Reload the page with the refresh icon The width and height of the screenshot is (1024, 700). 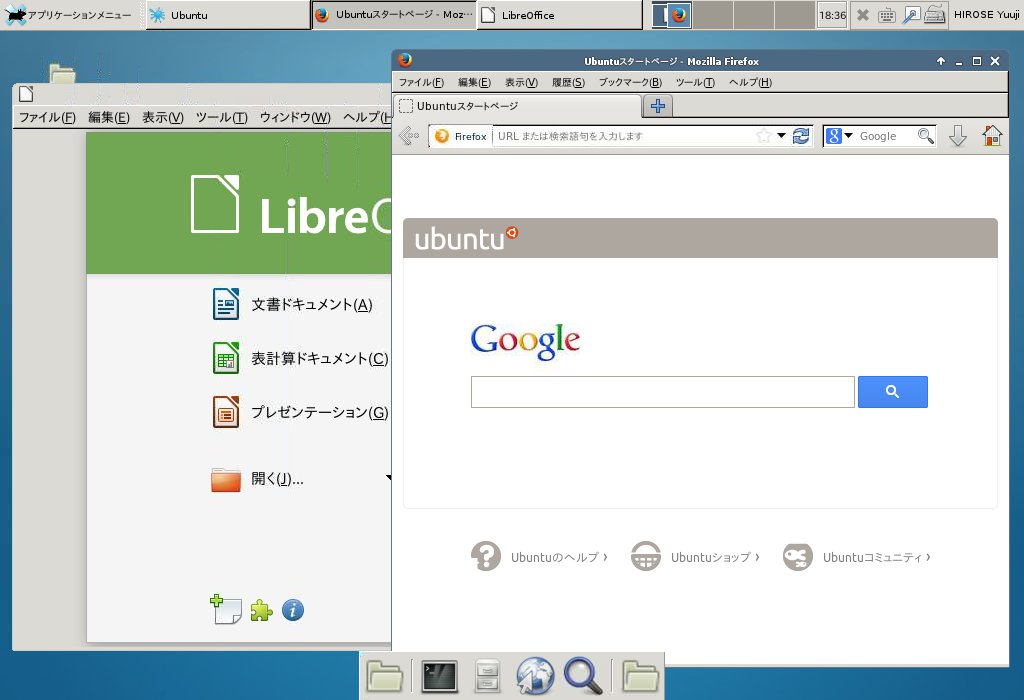tap(801, 136)
